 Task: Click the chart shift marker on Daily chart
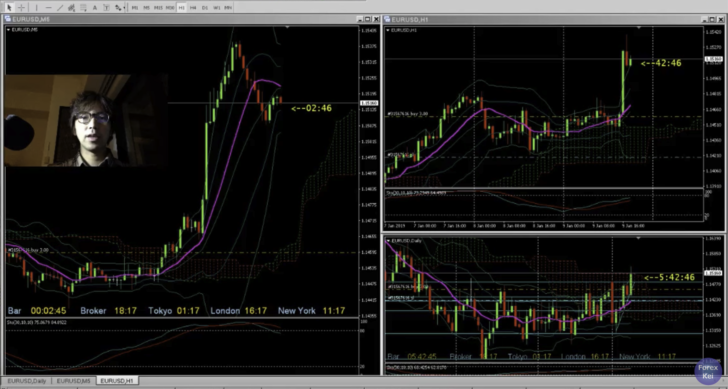(x=638, y=238)
